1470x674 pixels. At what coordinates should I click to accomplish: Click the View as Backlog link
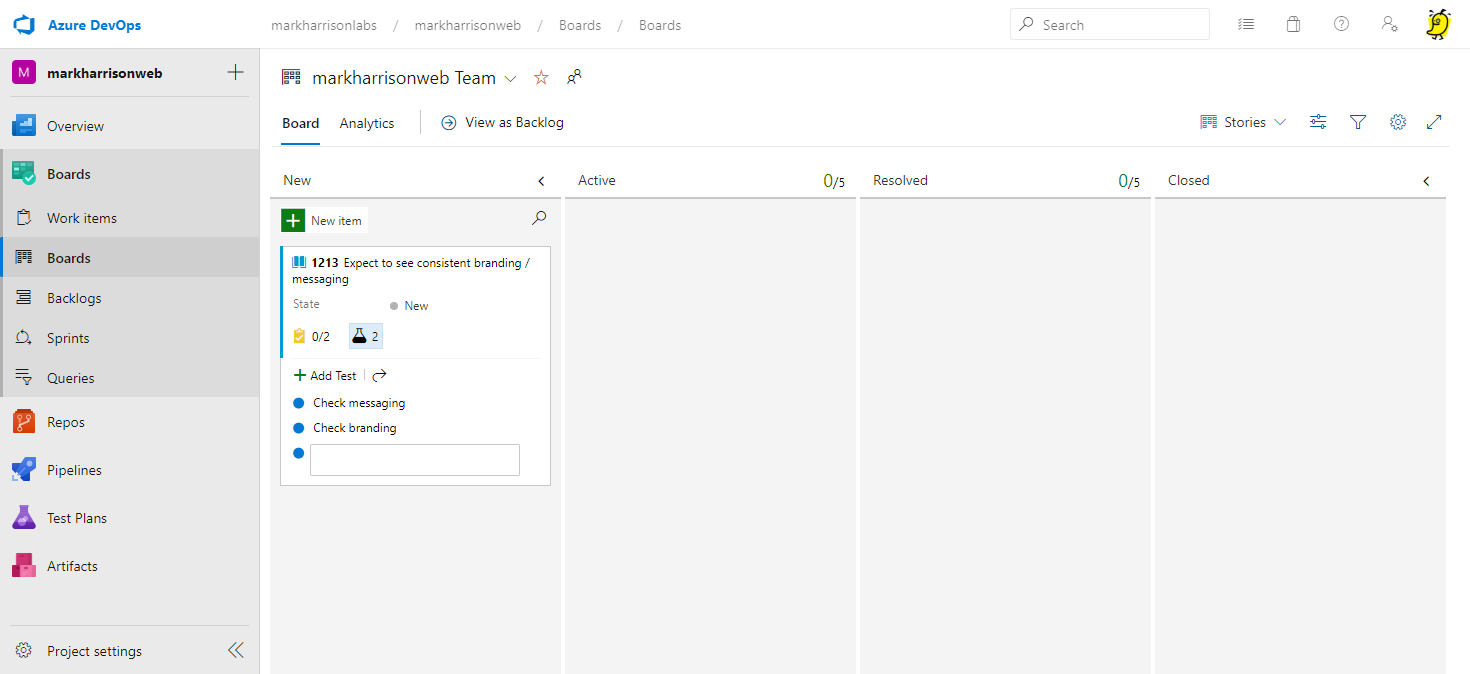click(503, 122)
